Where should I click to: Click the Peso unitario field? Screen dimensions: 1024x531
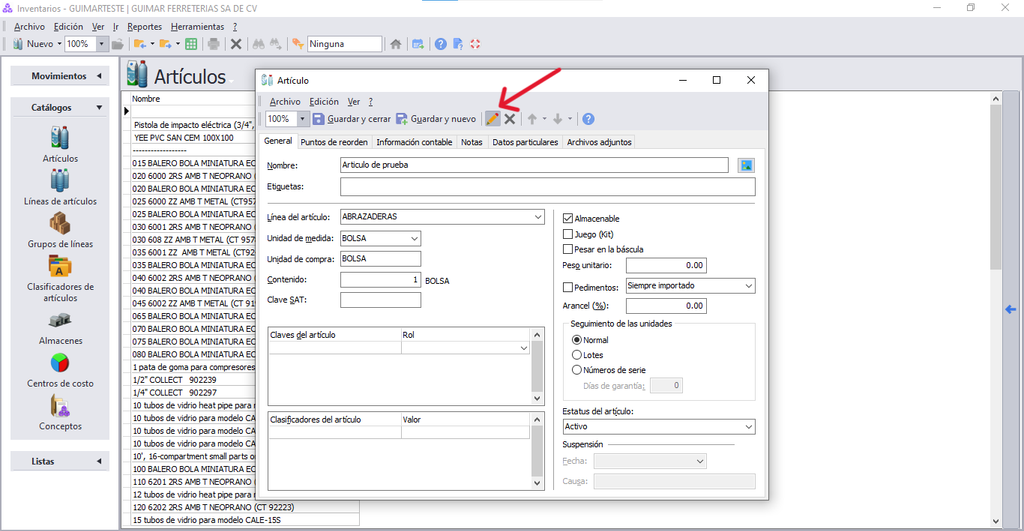point(666,265)
